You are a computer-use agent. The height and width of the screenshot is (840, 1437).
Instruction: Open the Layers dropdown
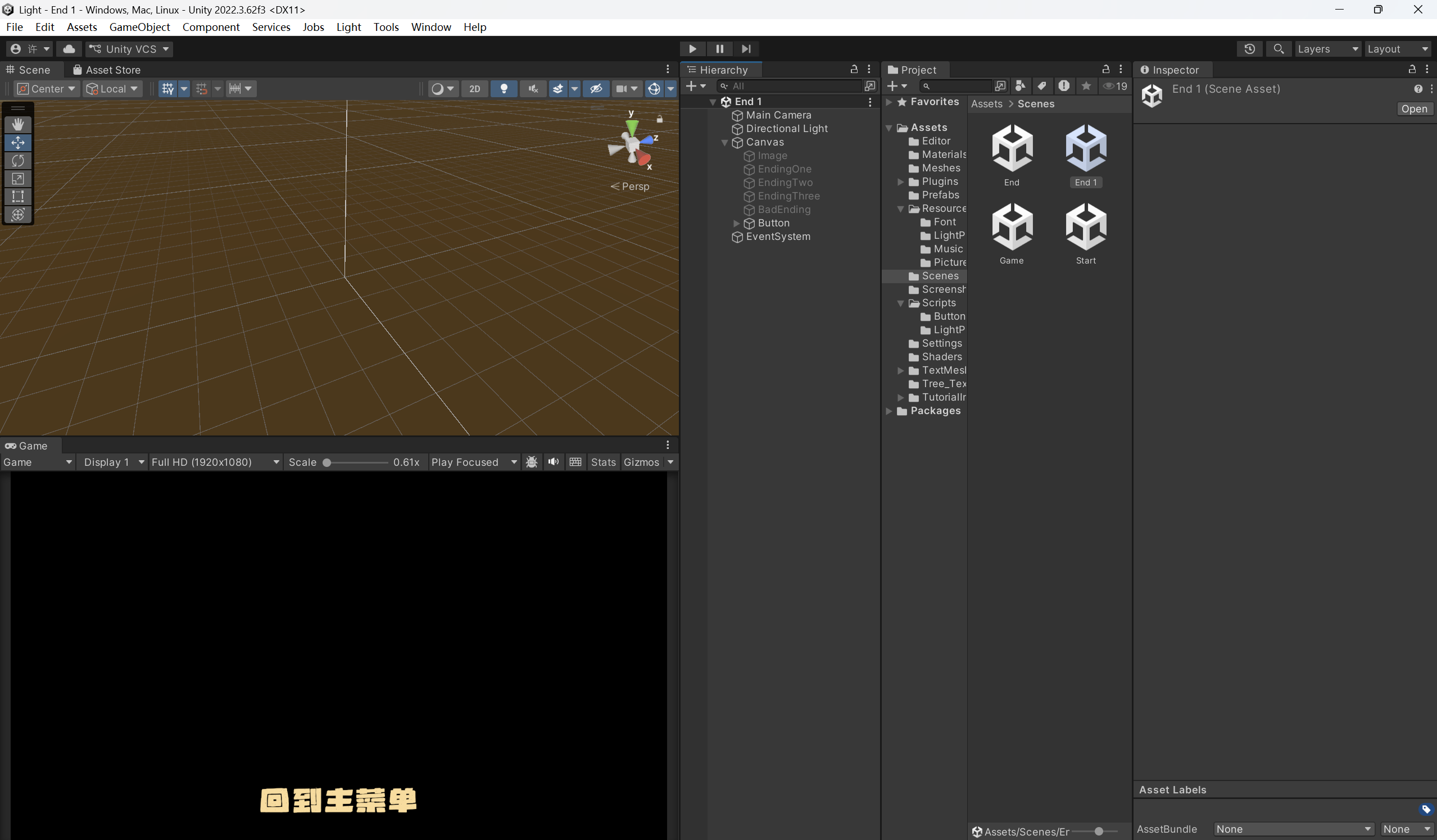pyautogui.click(x=1328, y=49)
